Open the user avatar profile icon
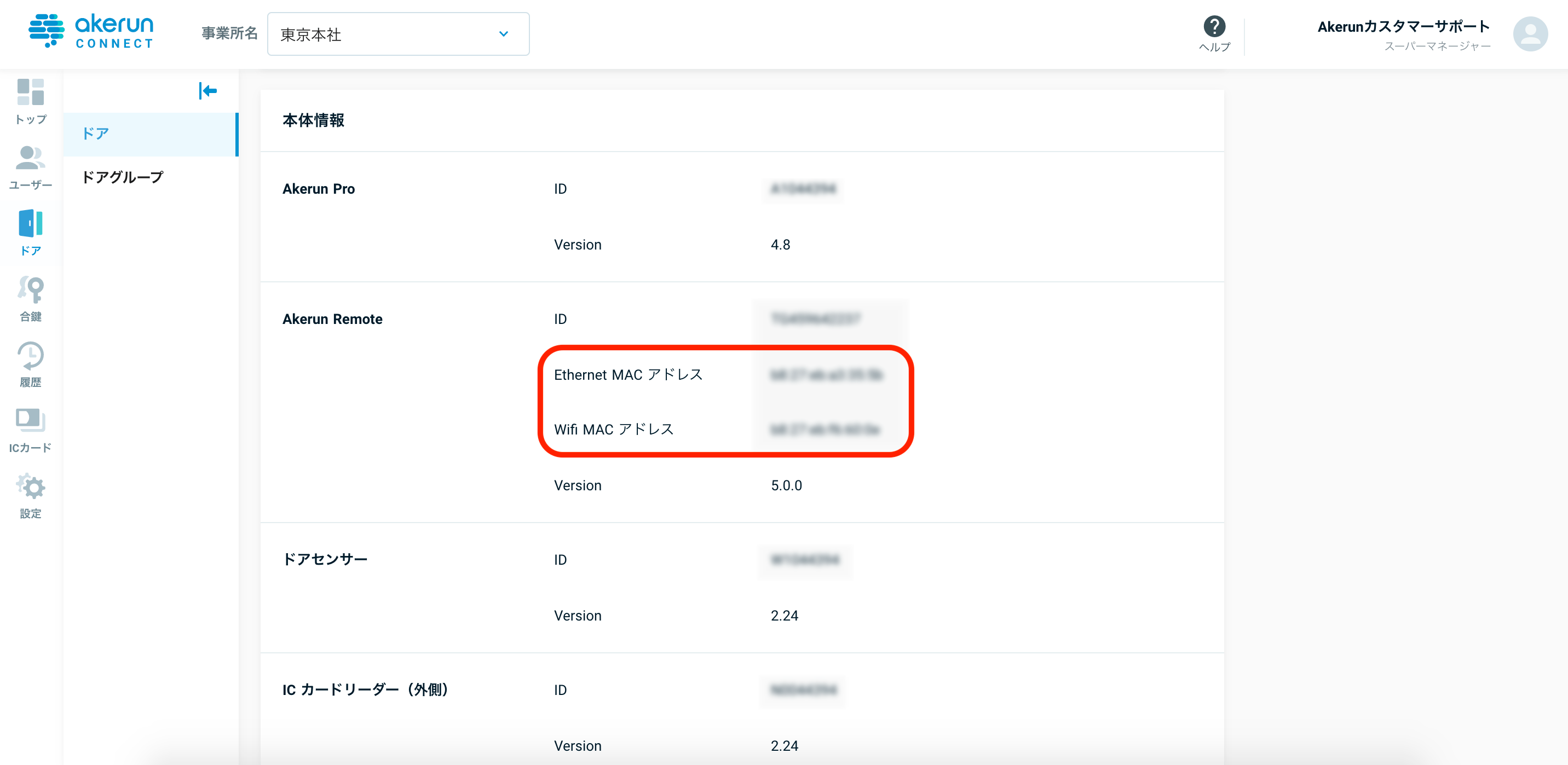This screenshot has width=1568, height=765. click(1530, 33)
